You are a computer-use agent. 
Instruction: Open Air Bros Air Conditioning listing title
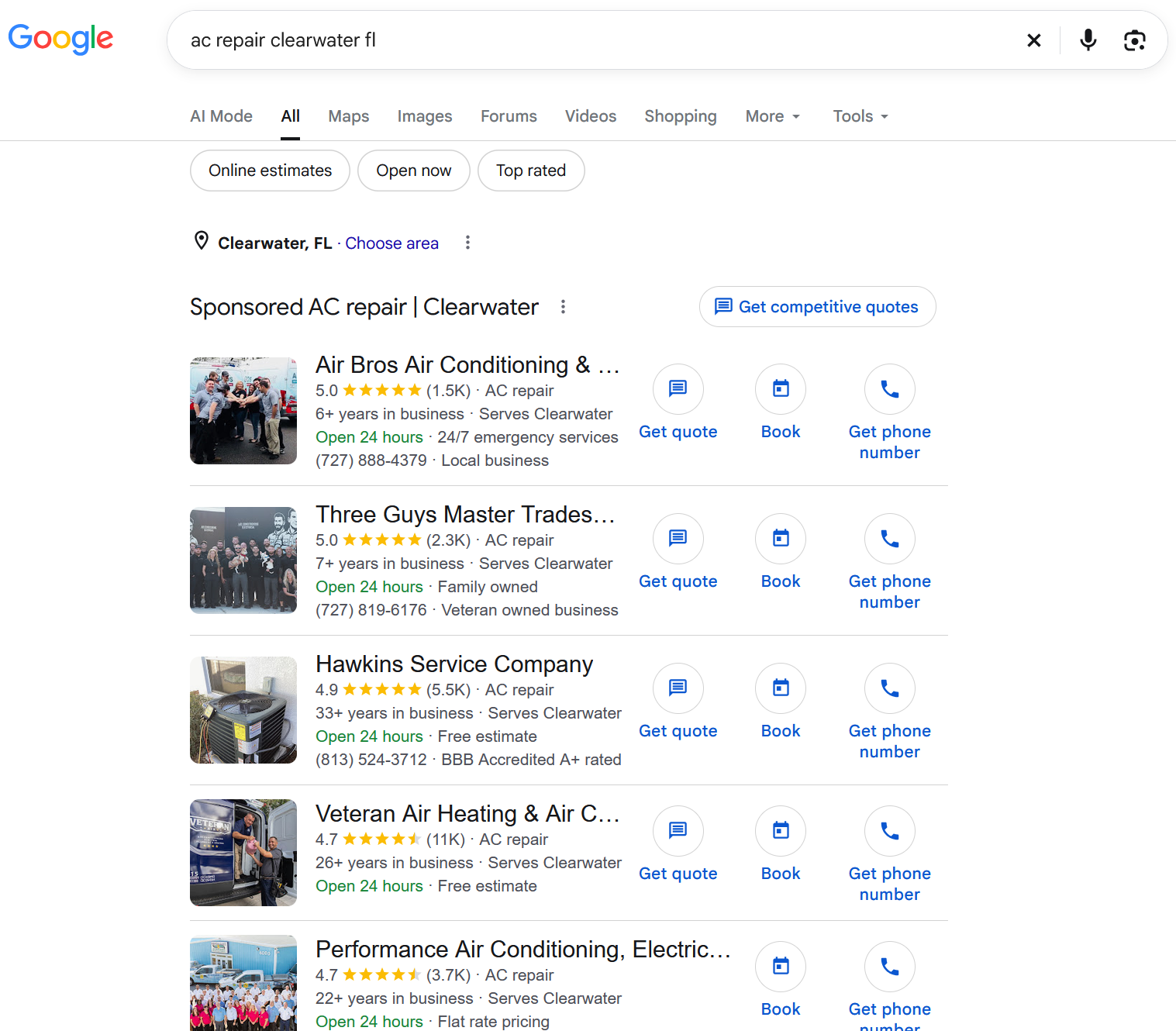[x=467, y=364]
